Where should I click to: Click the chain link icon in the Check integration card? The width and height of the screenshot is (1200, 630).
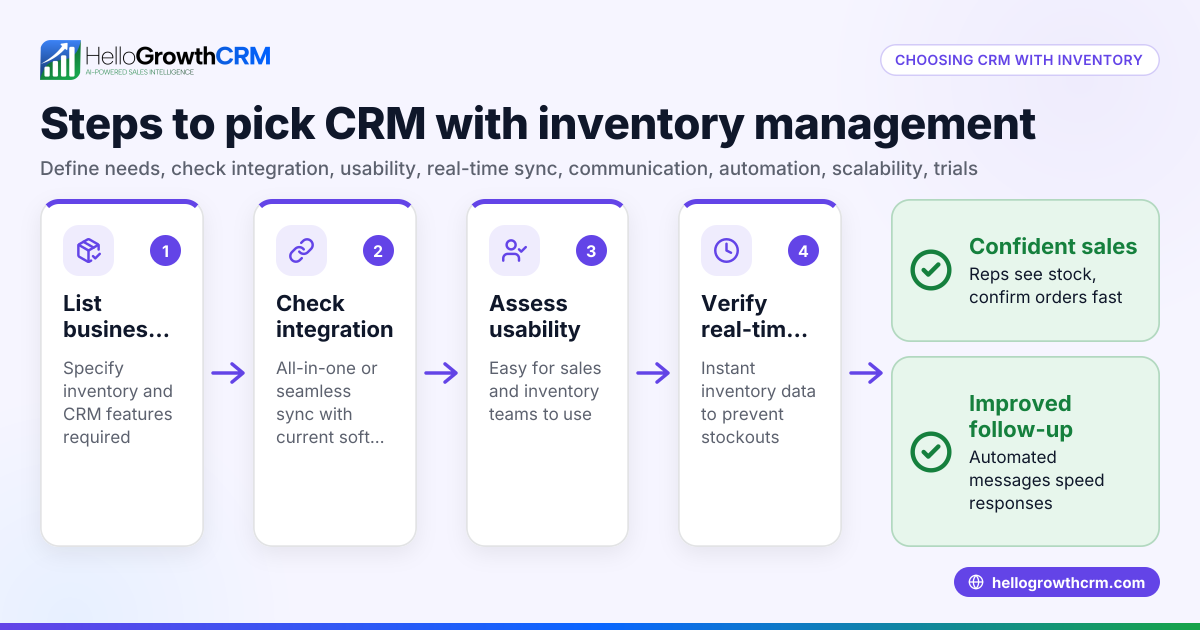(301, 251)
